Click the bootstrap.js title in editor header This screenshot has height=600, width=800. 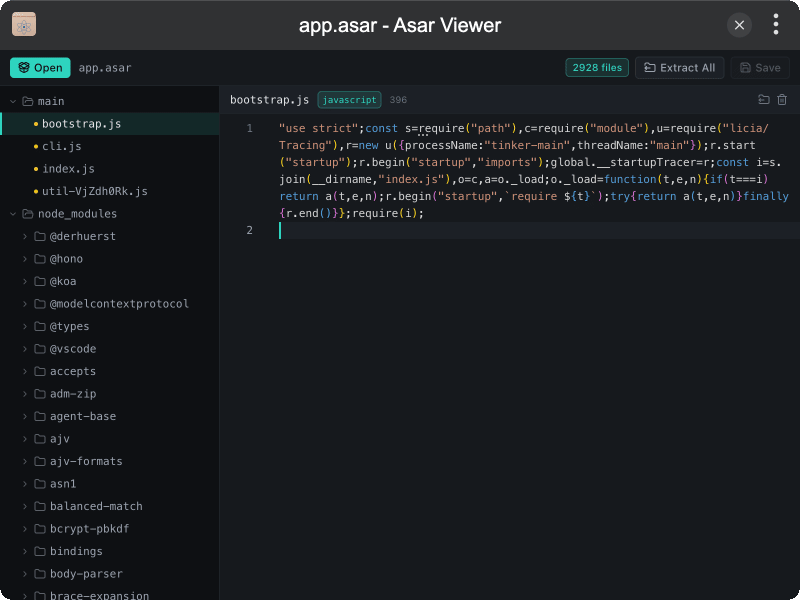click(269, 100)
